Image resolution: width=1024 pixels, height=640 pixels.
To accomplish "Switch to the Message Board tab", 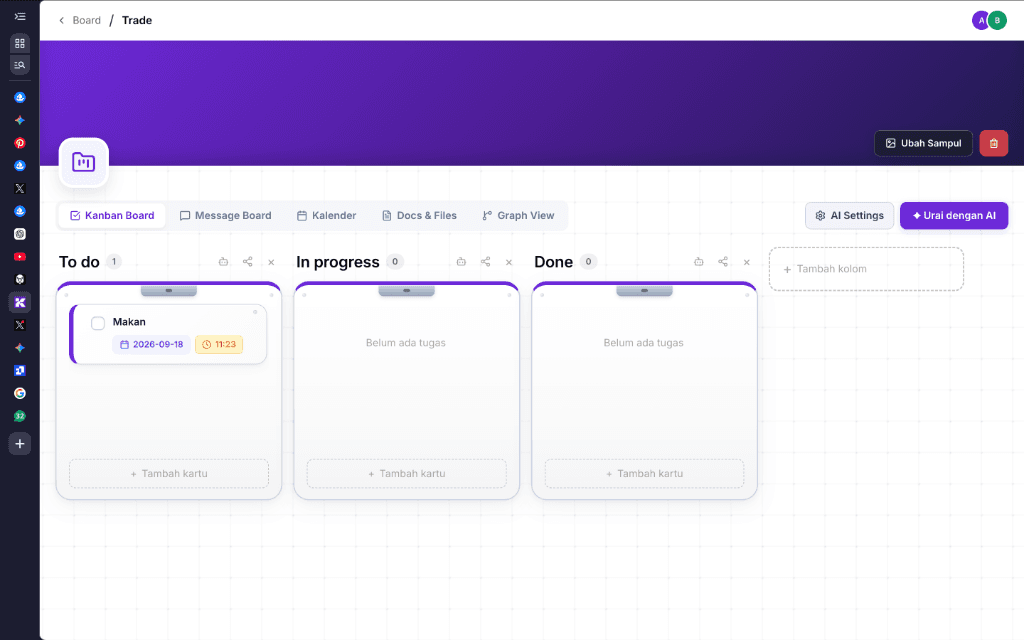I will 225,216.
